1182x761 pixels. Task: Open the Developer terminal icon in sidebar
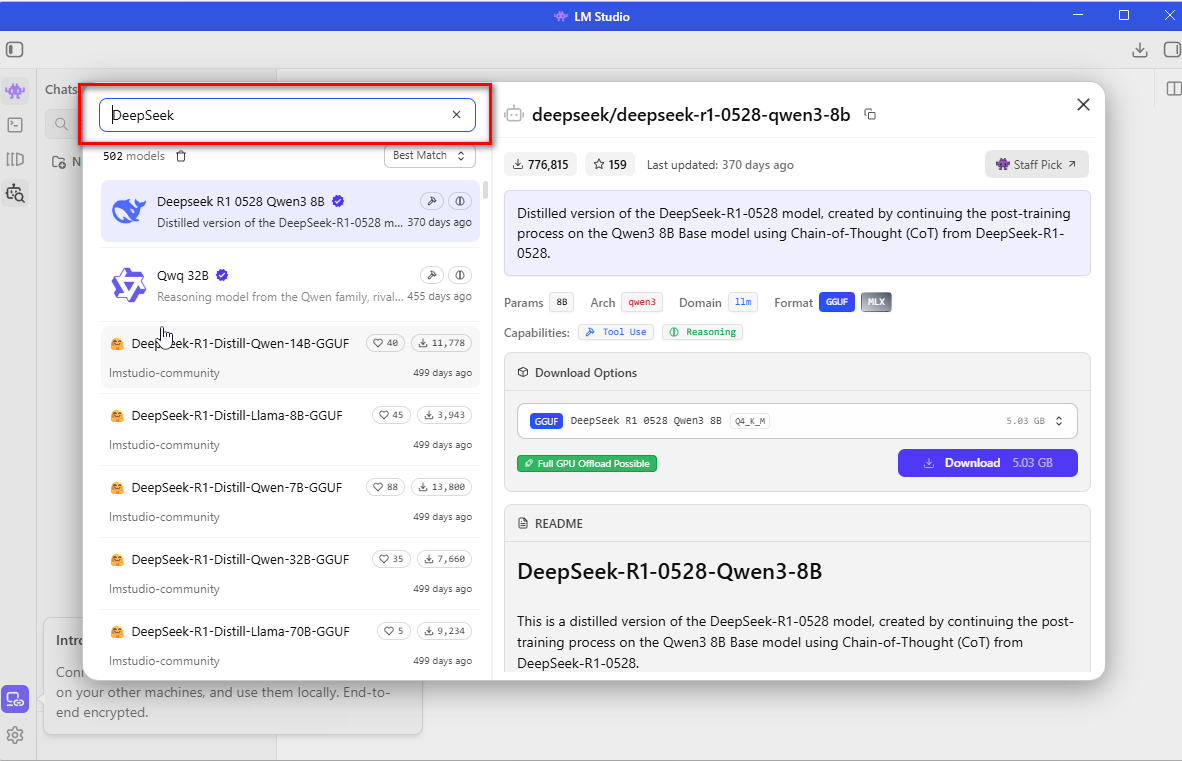point(15,125)
